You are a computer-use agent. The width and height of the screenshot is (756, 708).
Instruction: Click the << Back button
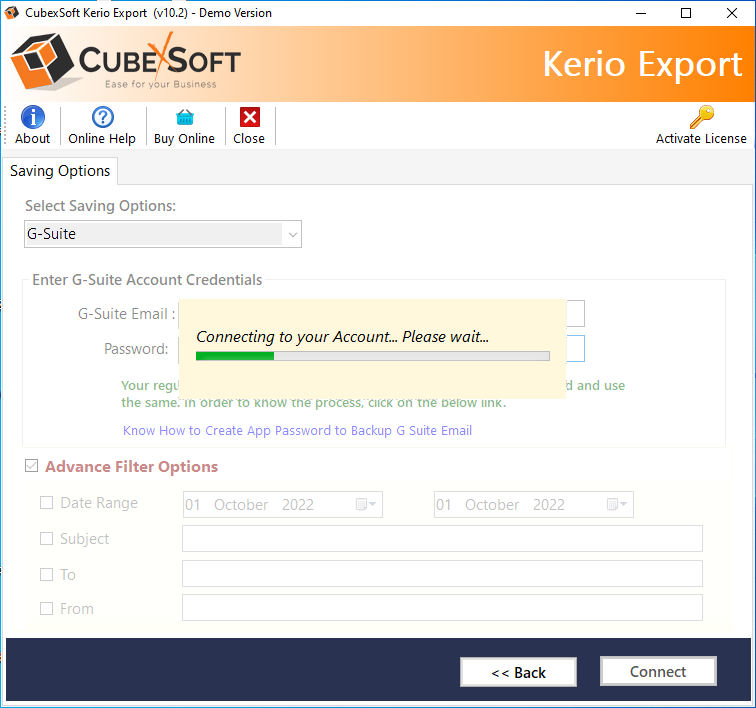[x=518, y=672]
